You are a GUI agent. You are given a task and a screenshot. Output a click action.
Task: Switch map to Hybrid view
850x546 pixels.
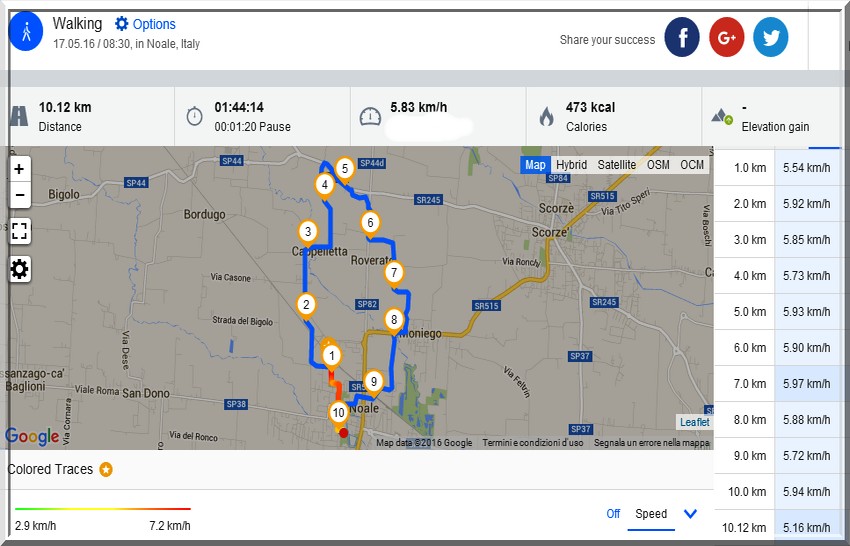[571, 165]
